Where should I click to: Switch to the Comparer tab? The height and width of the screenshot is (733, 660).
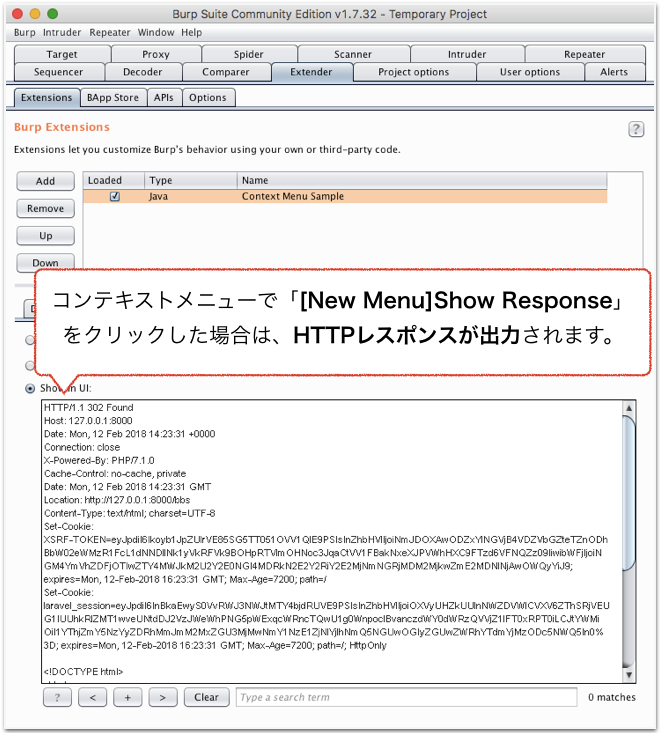(x=226, y=72)
